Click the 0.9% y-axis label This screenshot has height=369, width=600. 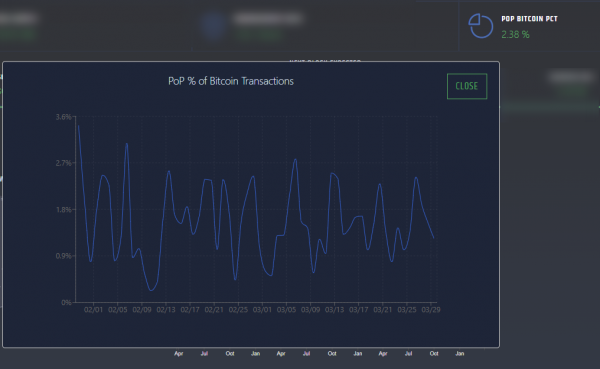coord(64,256)
